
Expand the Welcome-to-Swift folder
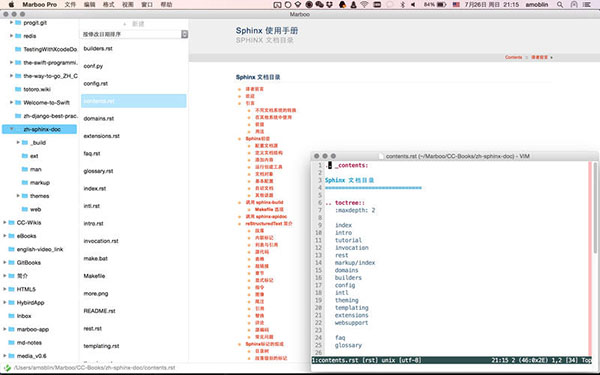tap(11, 102)
